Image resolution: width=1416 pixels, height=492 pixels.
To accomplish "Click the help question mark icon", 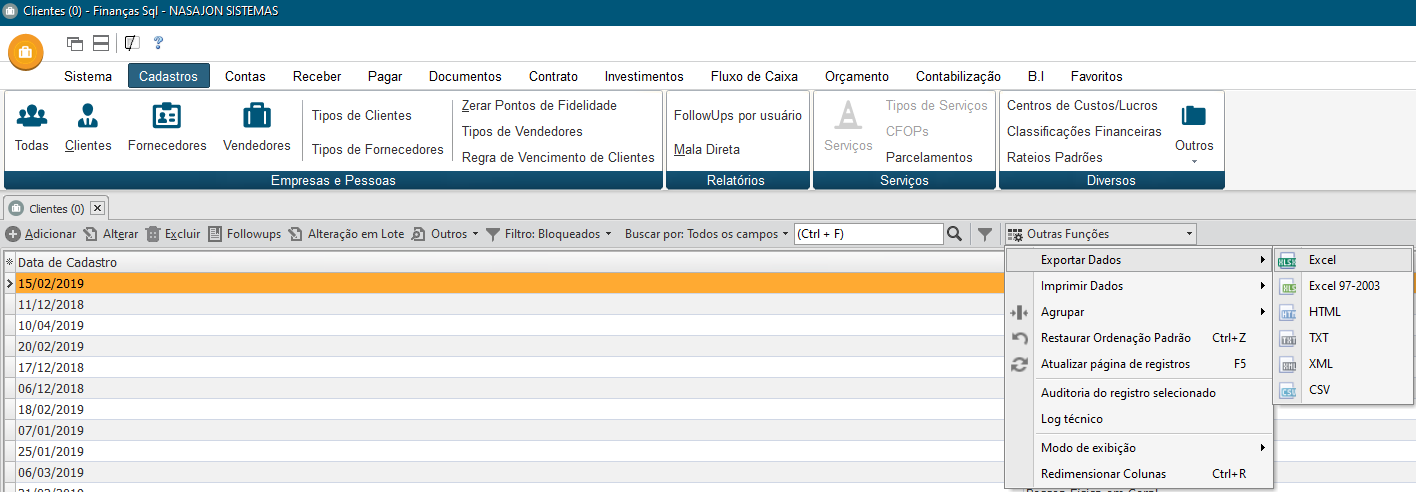I will [158, 43].
